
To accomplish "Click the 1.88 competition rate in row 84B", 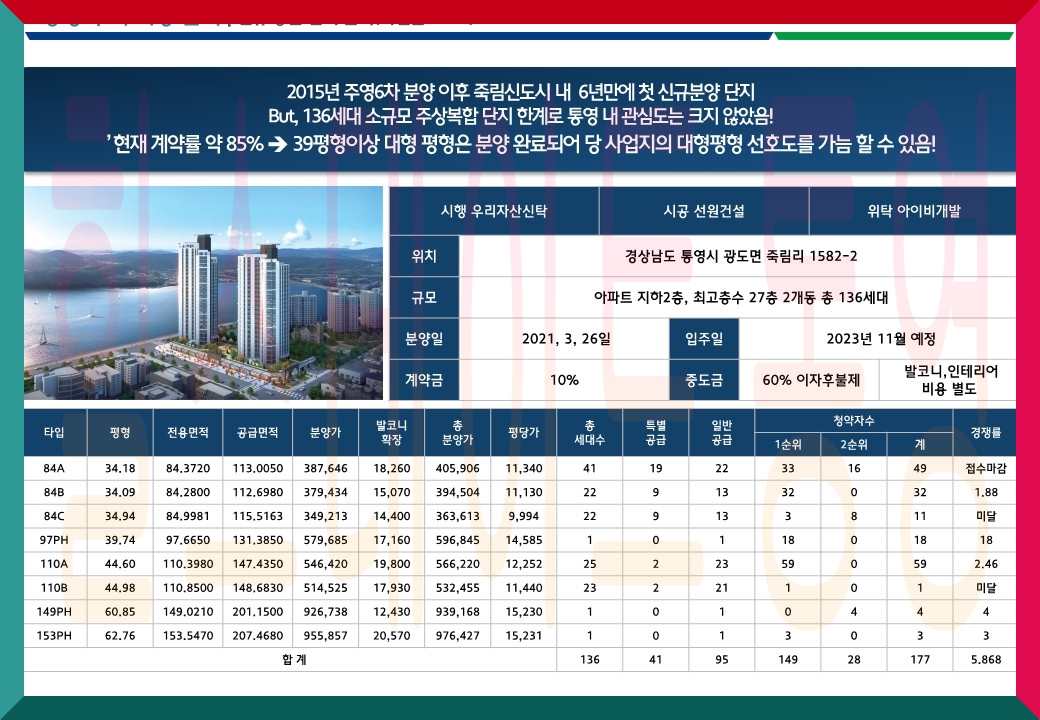I will point(986,492).
